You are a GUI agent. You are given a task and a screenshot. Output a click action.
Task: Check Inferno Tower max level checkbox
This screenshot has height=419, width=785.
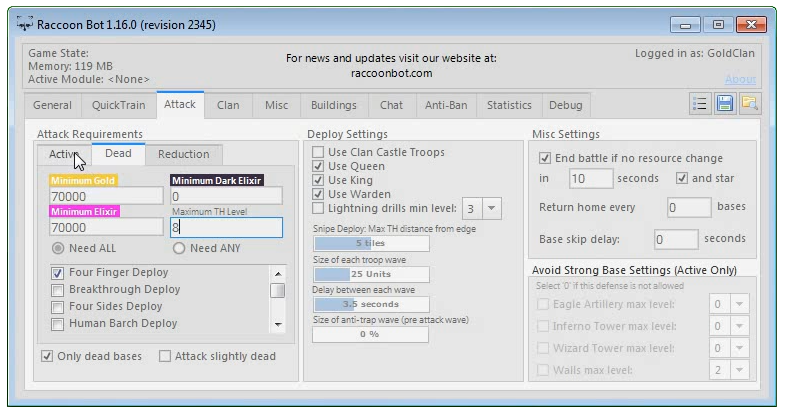tap(543, 326)
